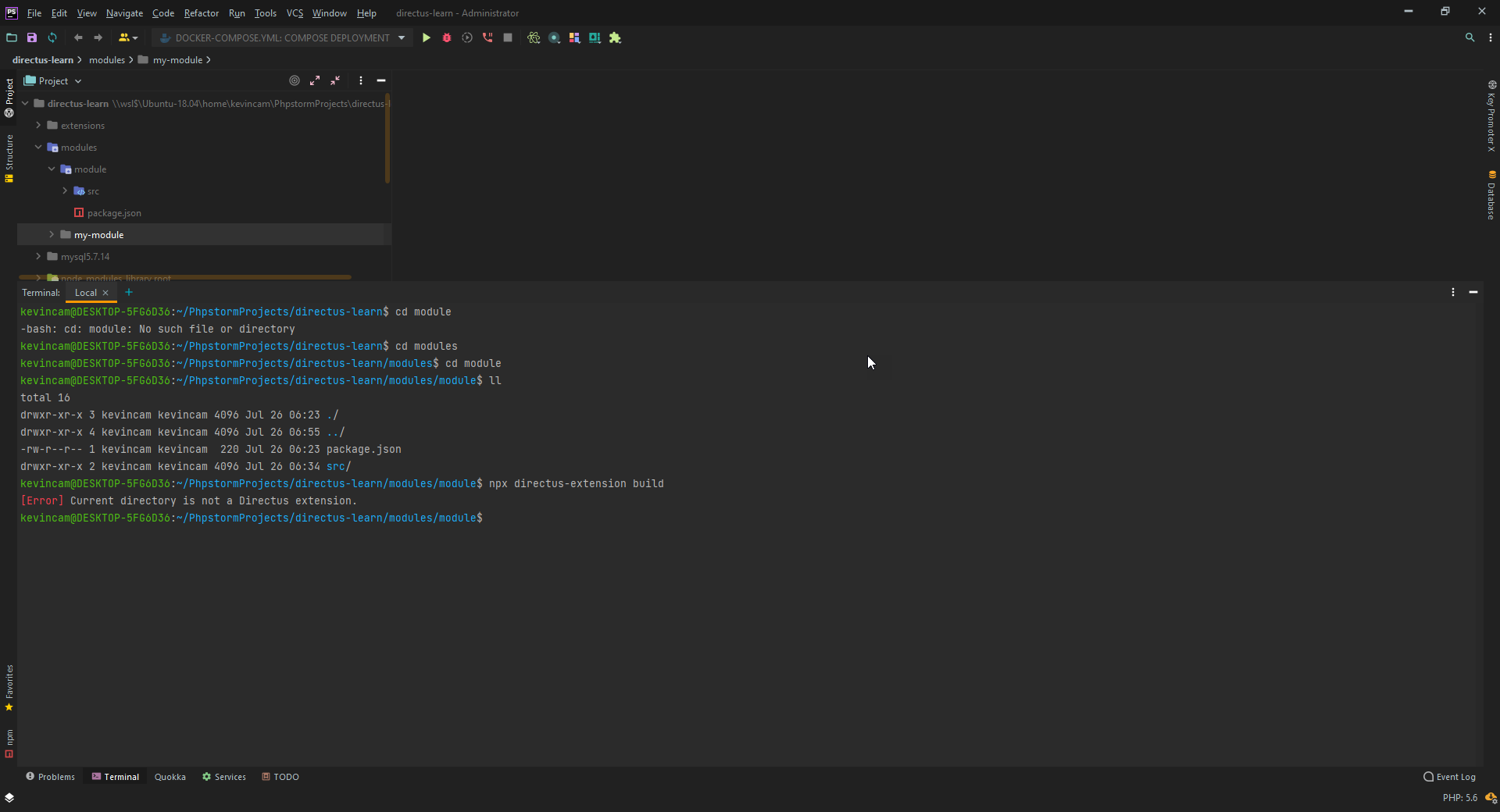Open Search Everywhere magnifier
Image resolution: width=1500 pixels, height=812 pixels.
point(1470,37)
